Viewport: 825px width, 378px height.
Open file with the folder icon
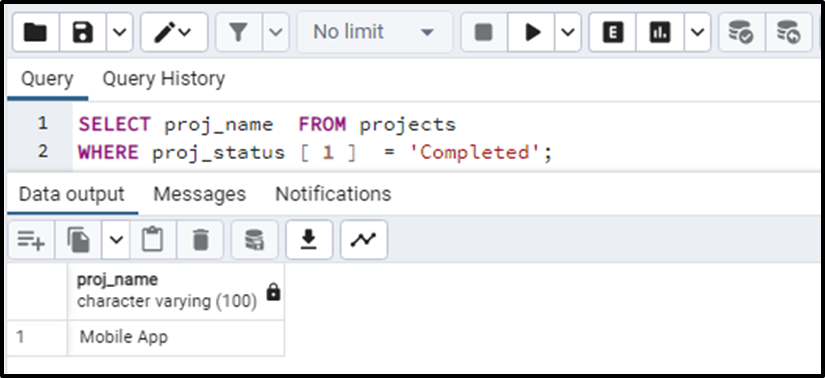click(36, 33)
